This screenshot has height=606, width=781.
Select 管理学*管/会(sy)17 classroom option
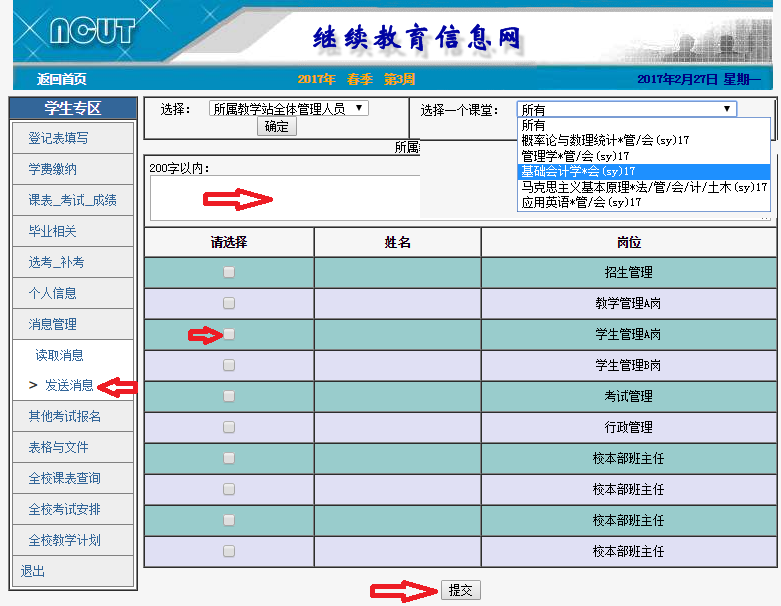(574, 156)
